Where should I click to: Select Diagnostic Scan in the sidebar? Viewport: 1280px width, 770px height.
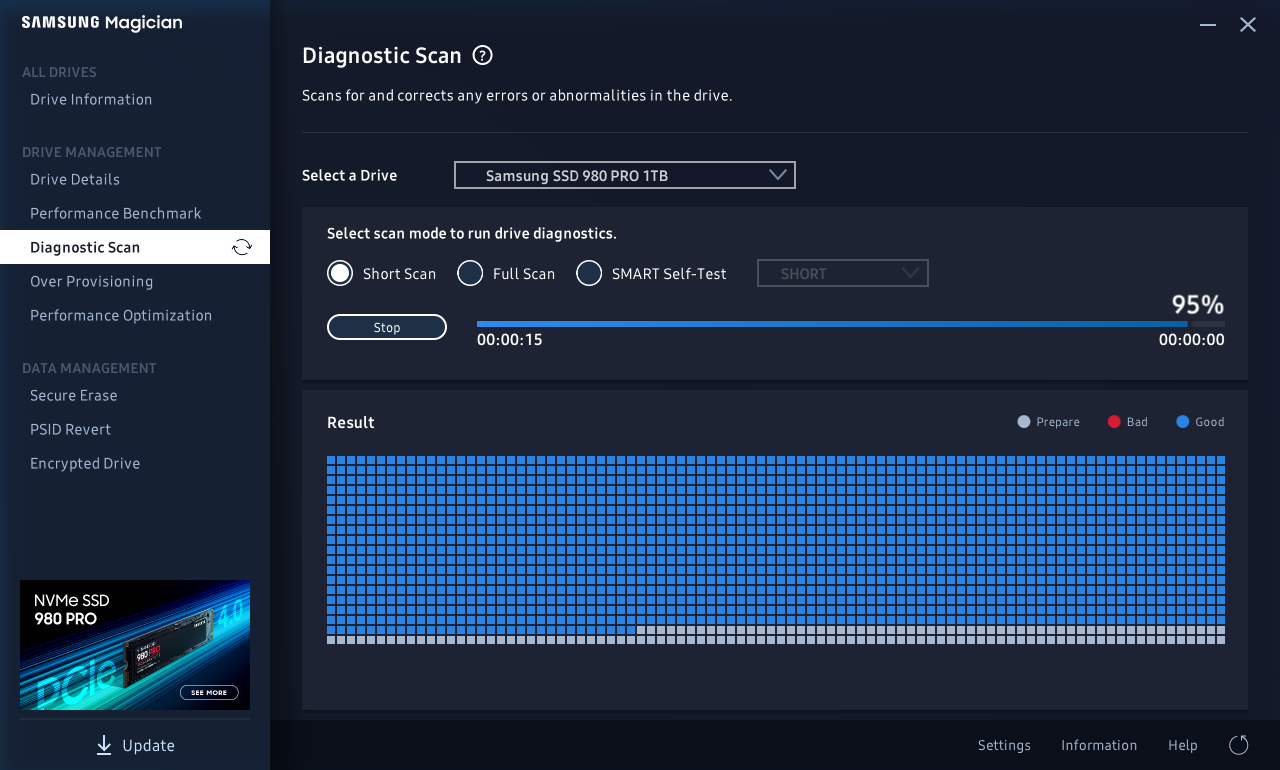[x=135, y=247]
